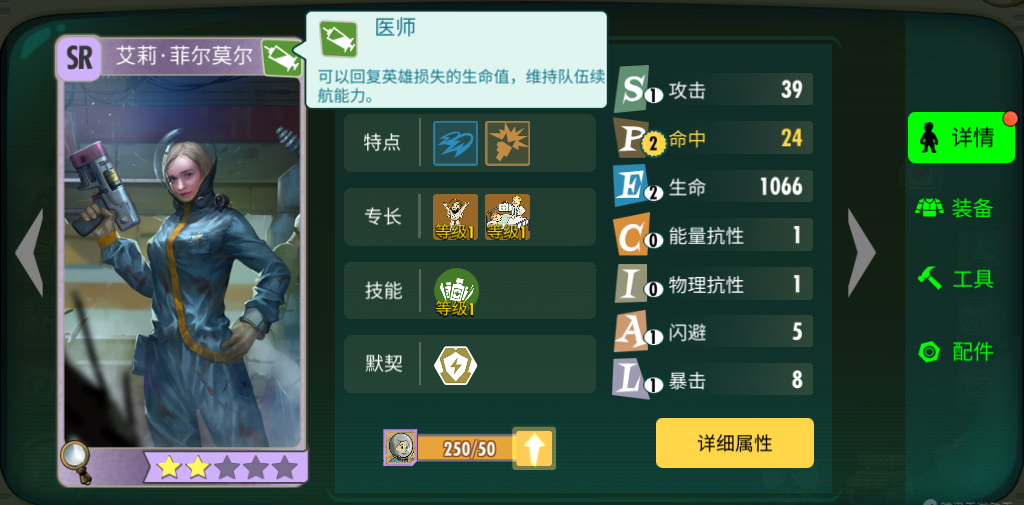Tap the yellow upgrade arrow button
Screen dimensions: 1024x505
pyautogui.click(x=534, y=448)
